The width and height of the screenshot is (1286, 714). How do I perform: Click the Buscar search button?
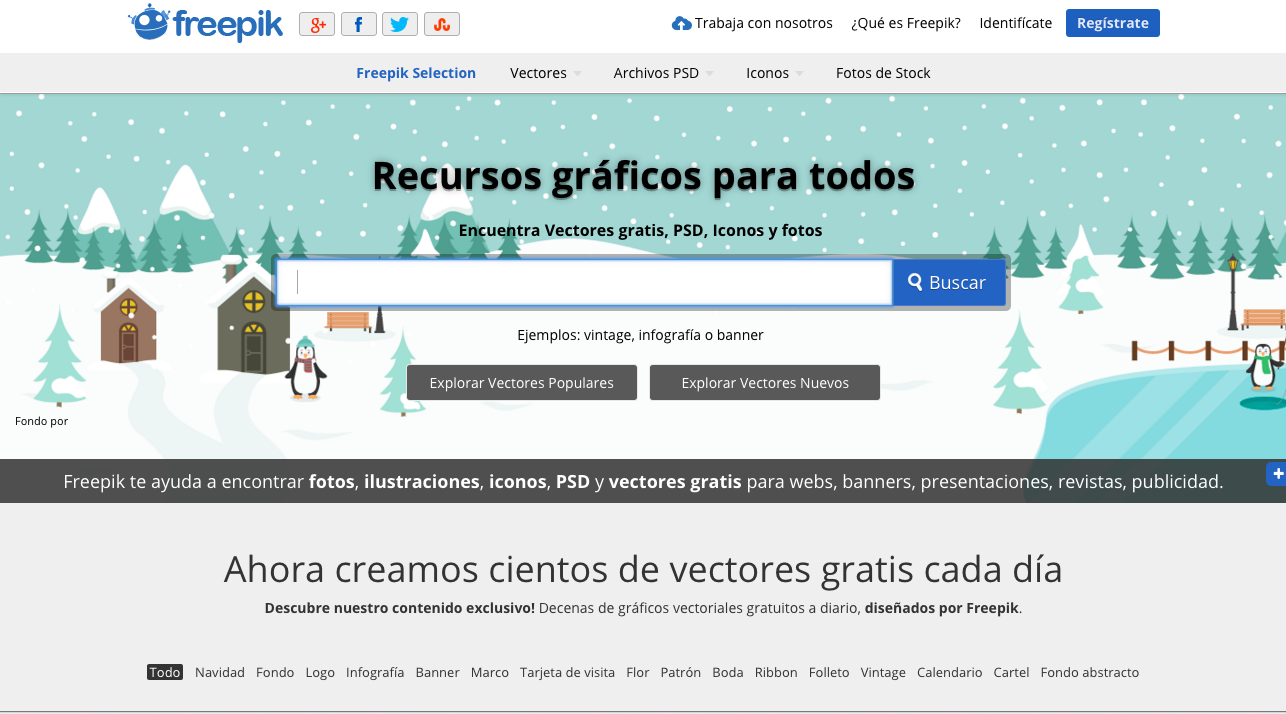coord(948,283)
